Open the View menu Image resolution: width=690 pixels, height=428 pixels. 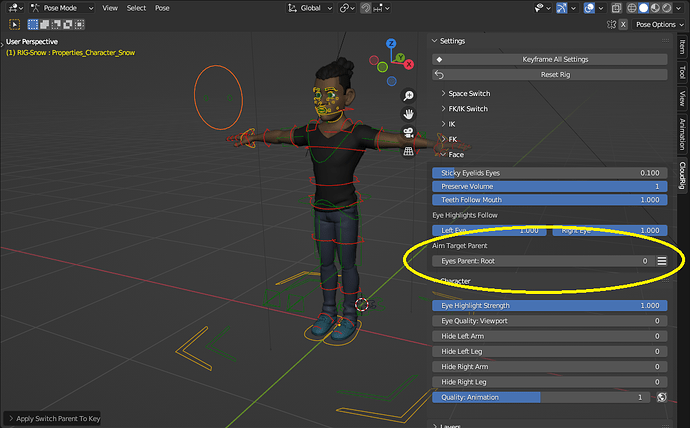110,8
